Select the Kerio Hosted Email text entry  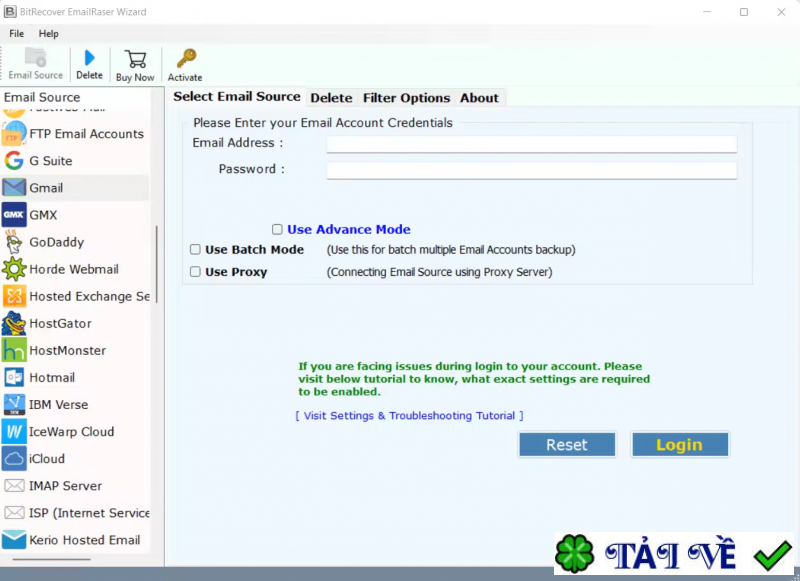85,540
